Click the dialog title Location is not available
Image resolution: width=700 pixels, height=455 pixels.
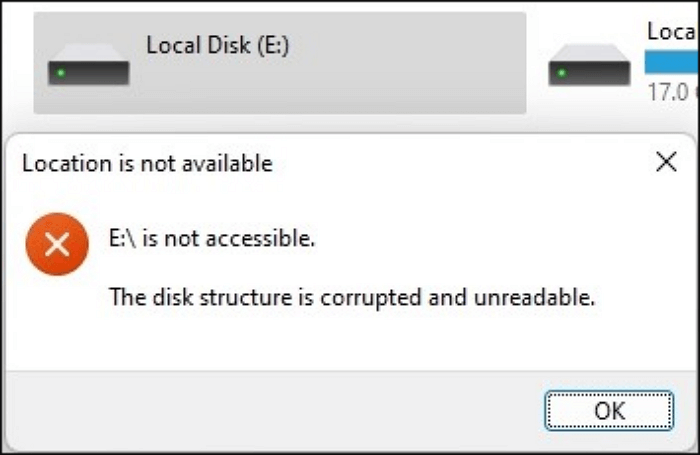pyautogui.click(x=147, y=163)
